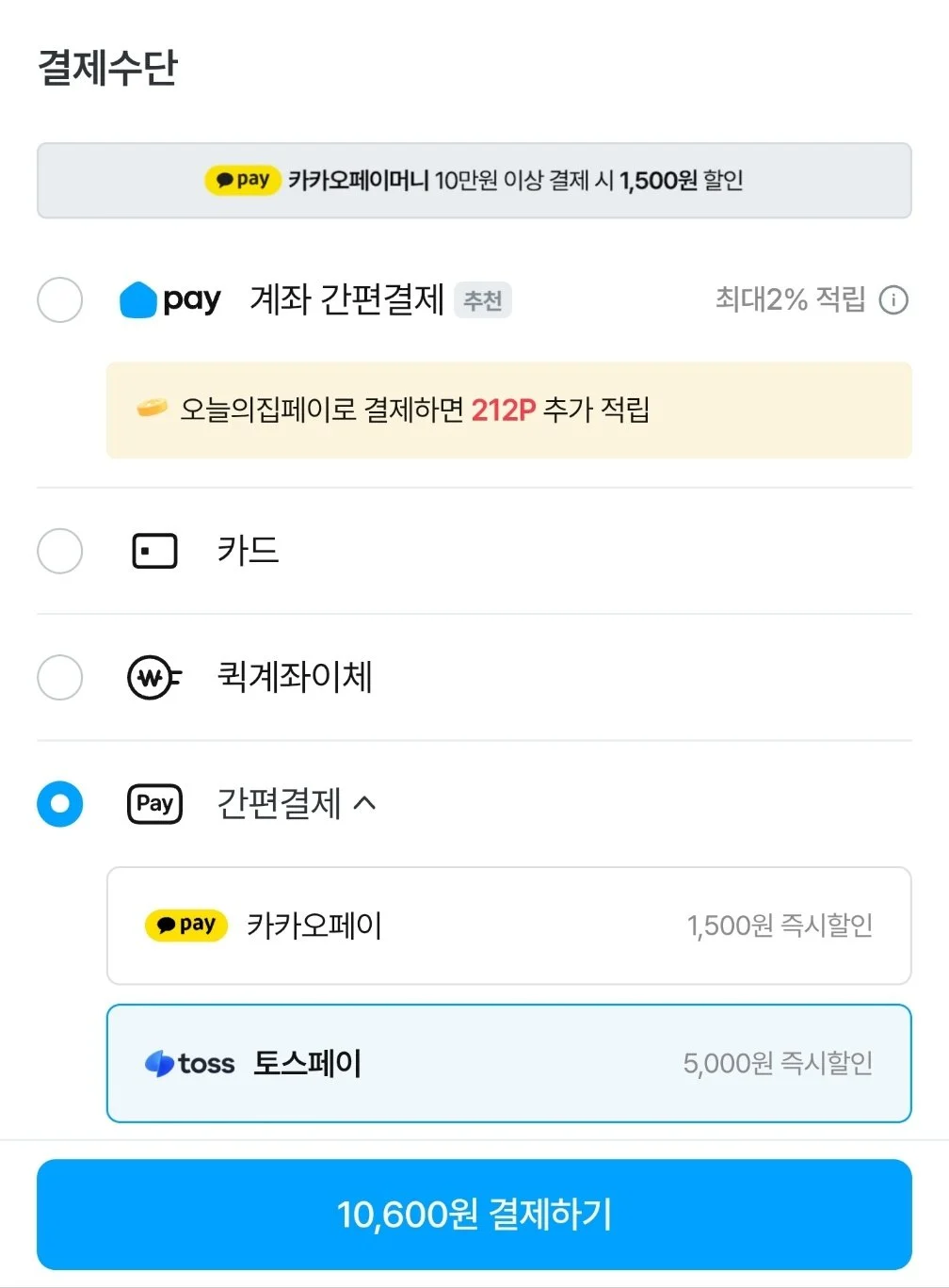Click the info icon beside 최대2% 적립

tap(893, 300)
